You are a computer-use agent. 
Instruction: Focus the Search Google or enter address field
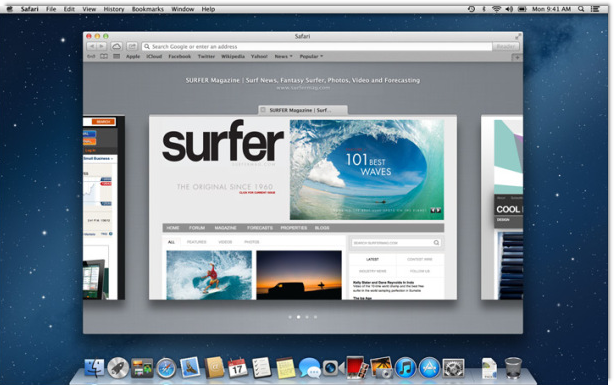coord(317,46)
